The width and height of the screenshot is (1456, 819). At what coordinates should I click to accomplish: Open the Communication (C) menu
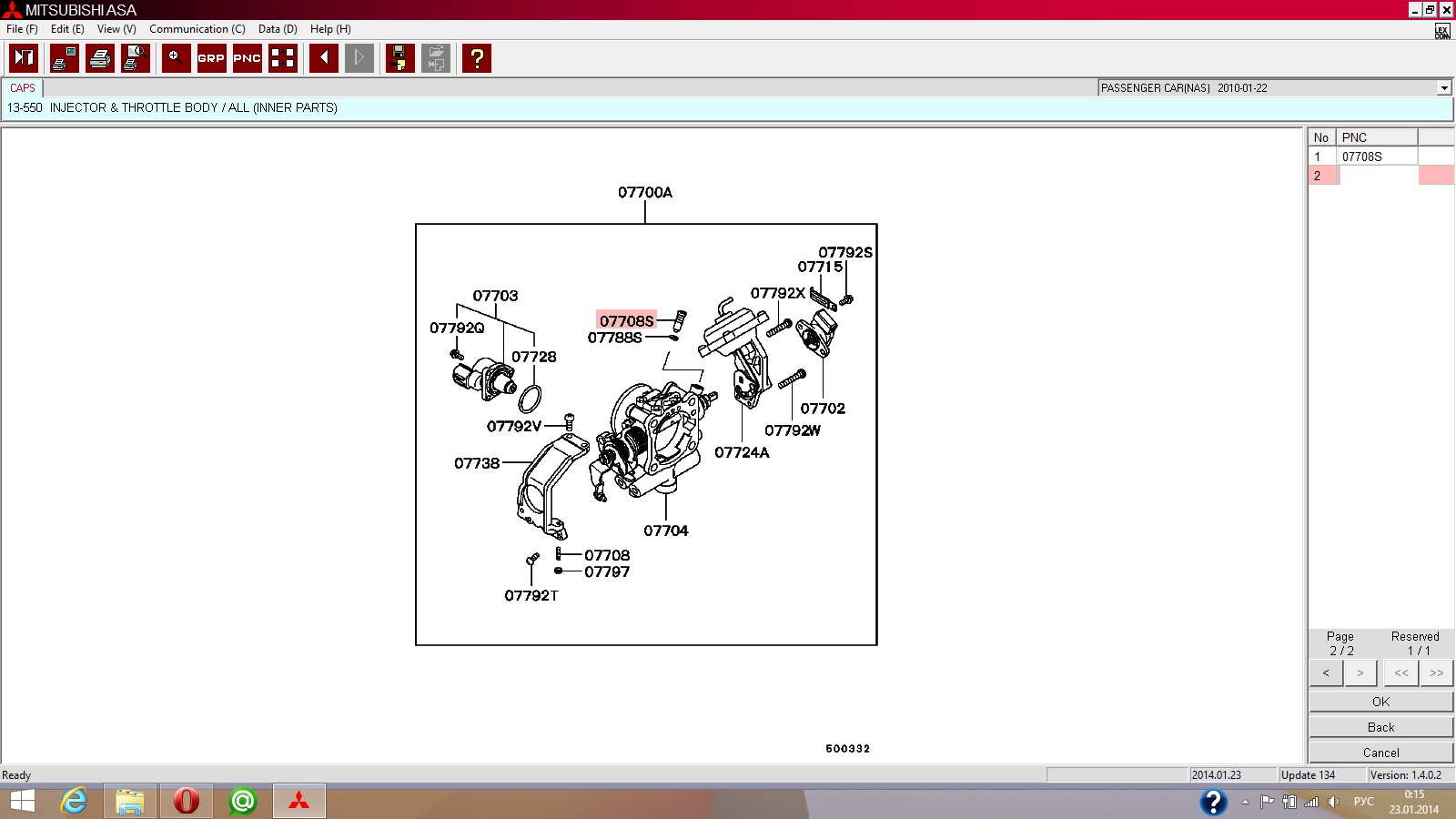[197, 29]
